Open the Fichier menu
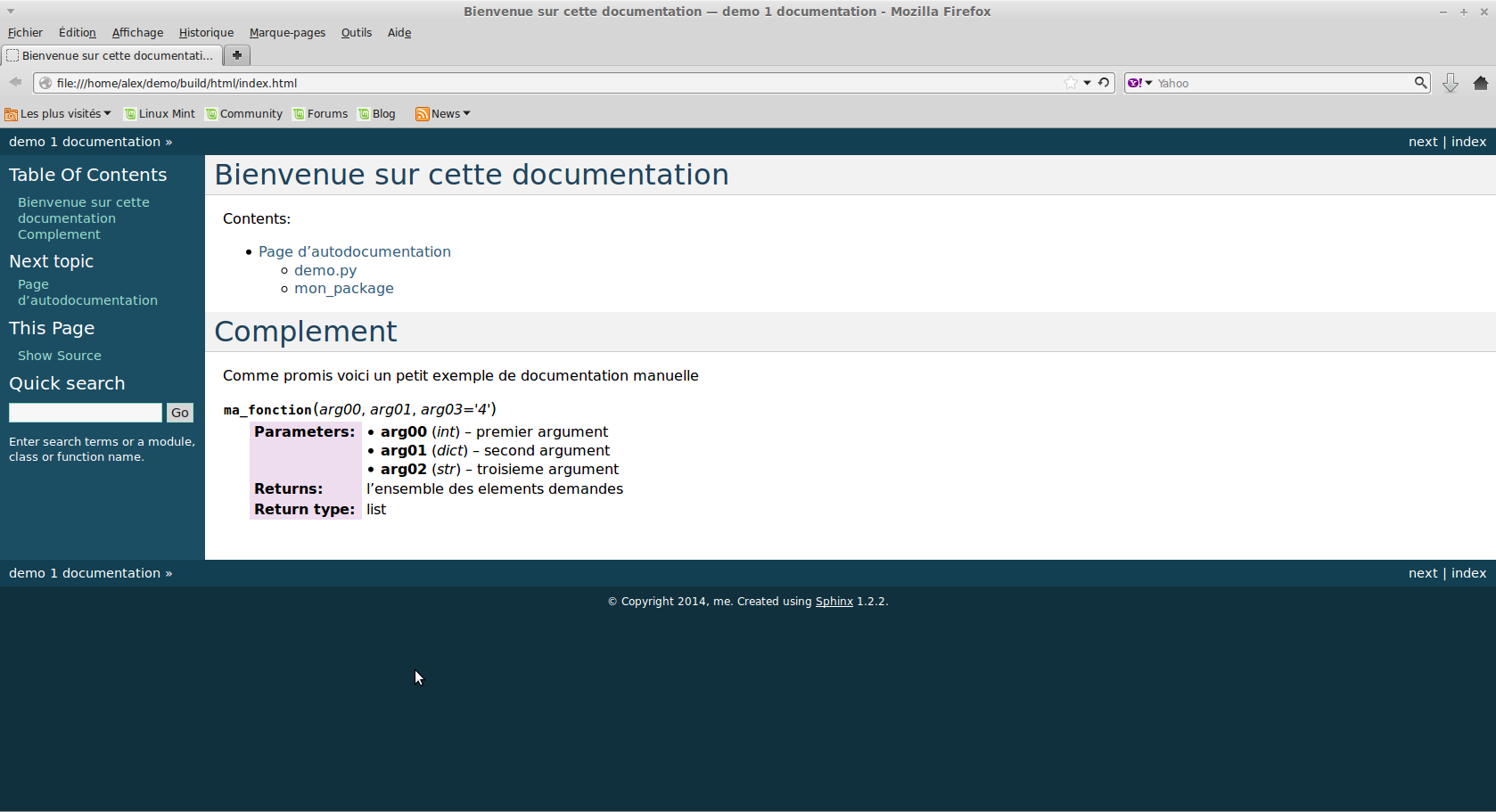 [25, 33]
